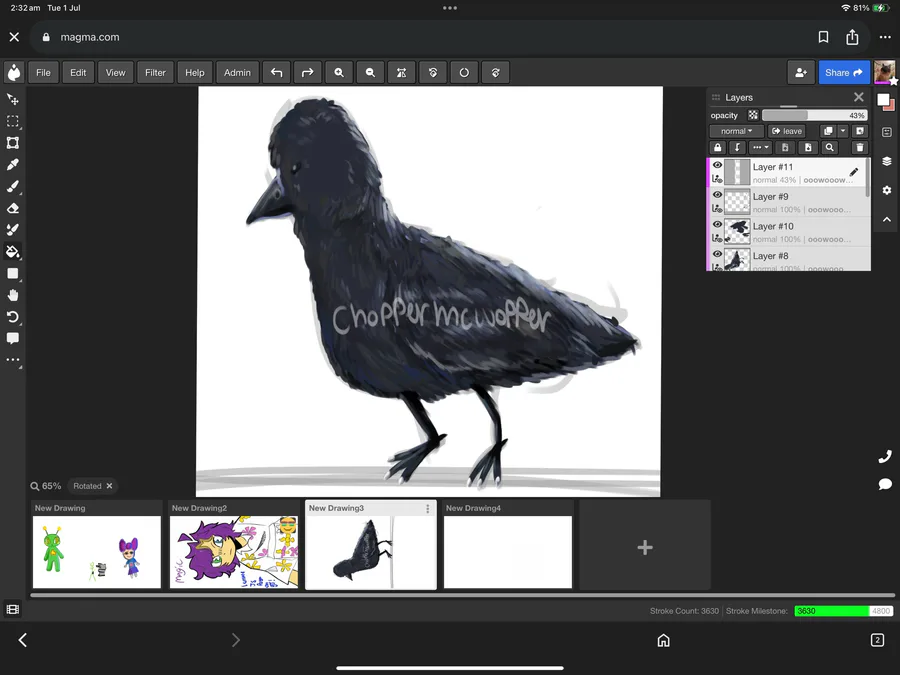Open the Filter menu

pos(155,72)
